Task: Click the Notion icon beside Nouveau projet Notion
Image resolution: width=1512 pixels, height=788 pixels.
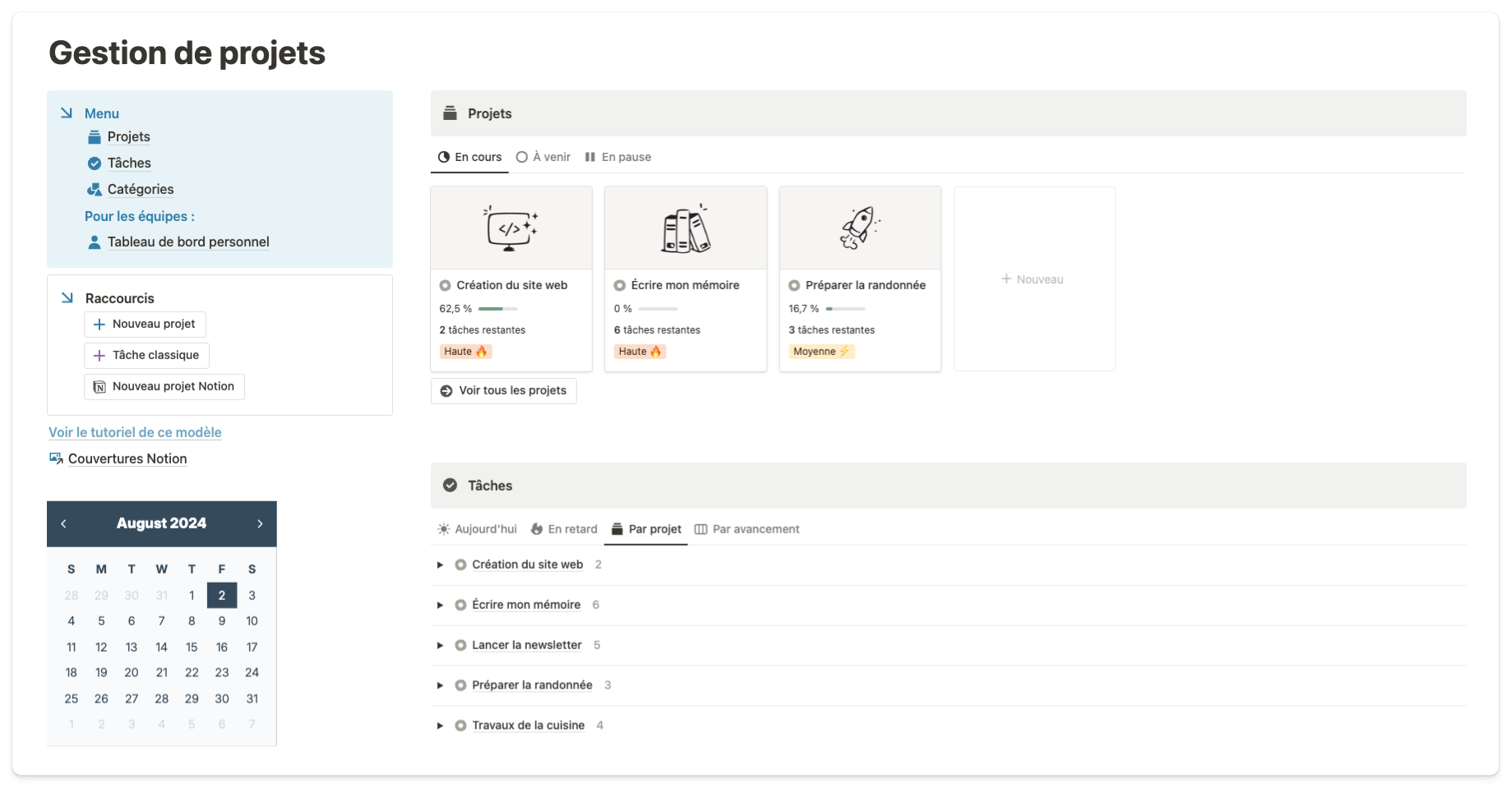Action: click(x=99, y=387)
